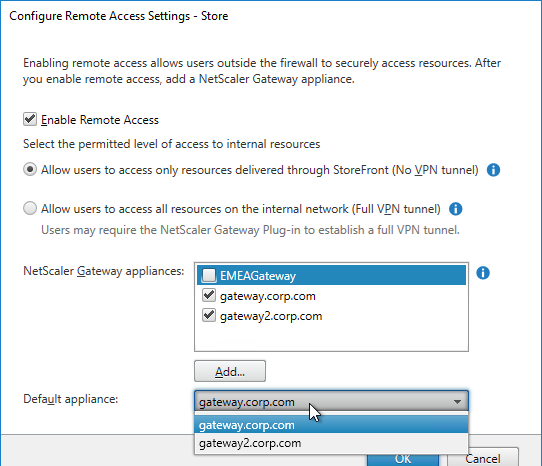The image size is (542, 466).
Task: Uncheck Enable Remote Access checkbox
Action: [x=30, y=120]
